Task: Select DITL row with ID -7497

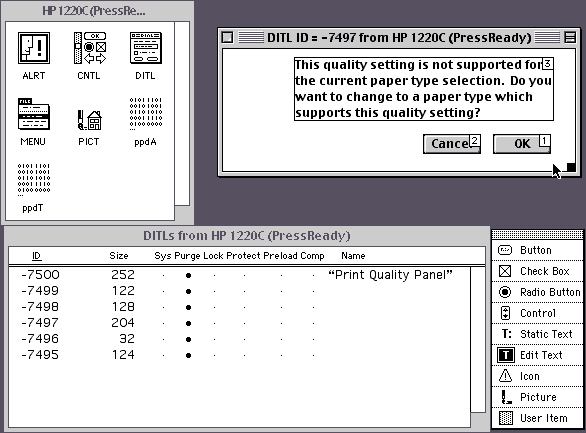Action: [x=239, y=323]
